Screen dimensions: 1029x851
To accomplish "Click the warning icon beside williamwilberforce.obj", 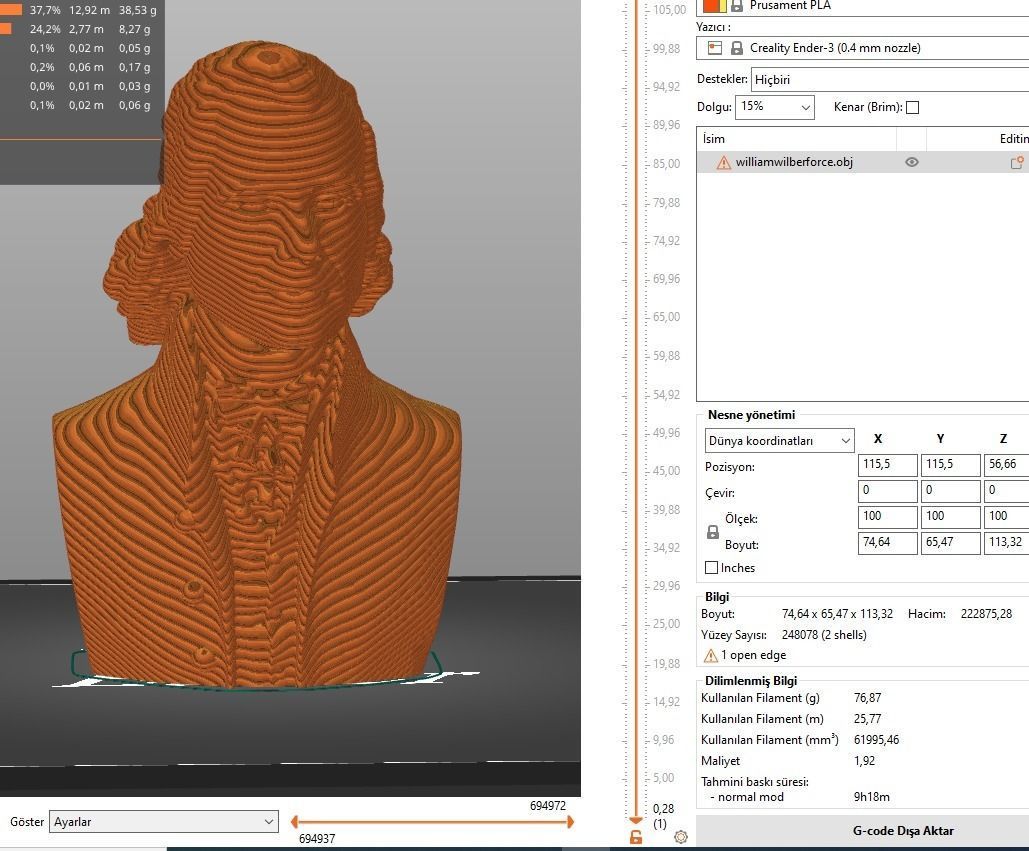I will 723,163.
